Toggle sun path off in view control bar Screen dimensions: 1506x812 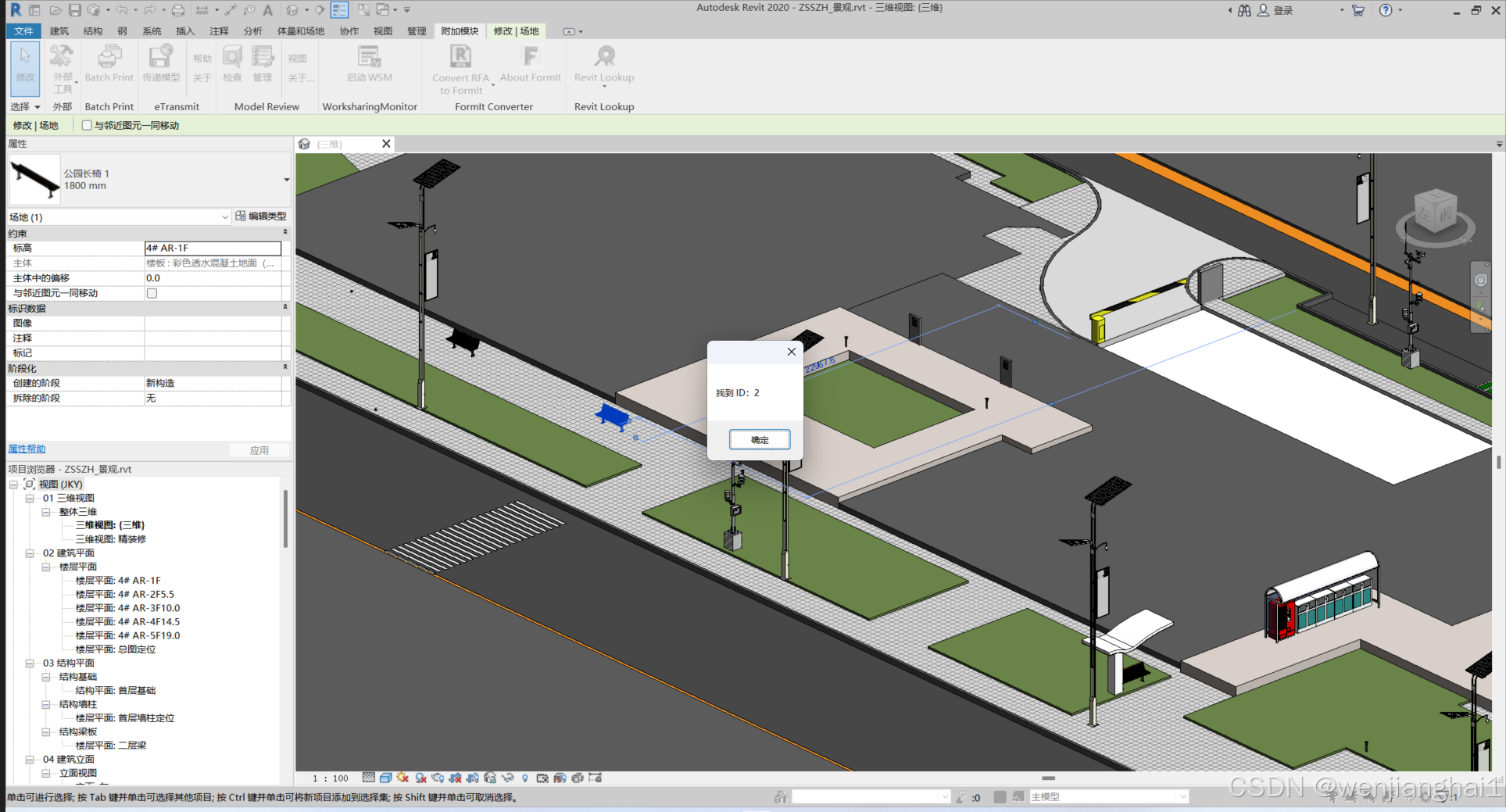coord(402,778)
